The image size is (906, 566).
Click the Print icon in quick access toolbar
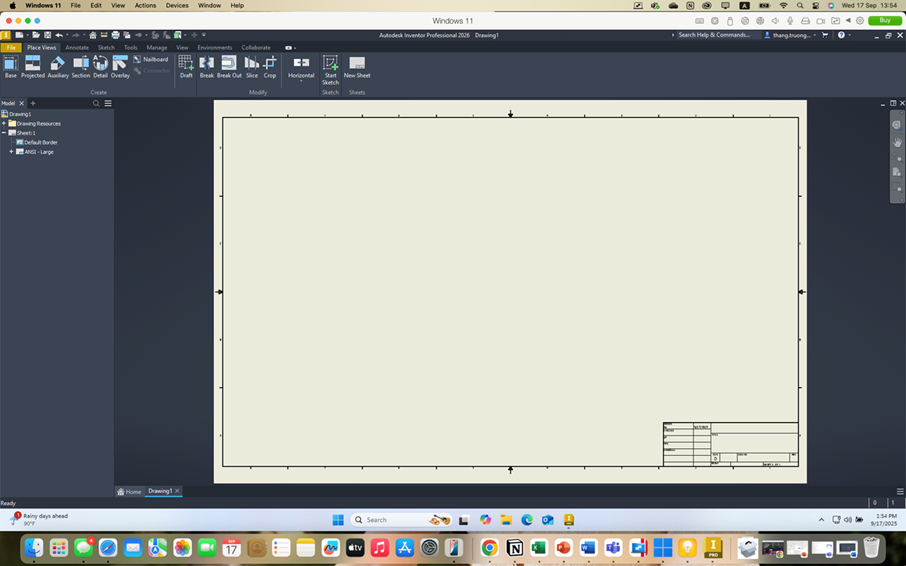116,35
